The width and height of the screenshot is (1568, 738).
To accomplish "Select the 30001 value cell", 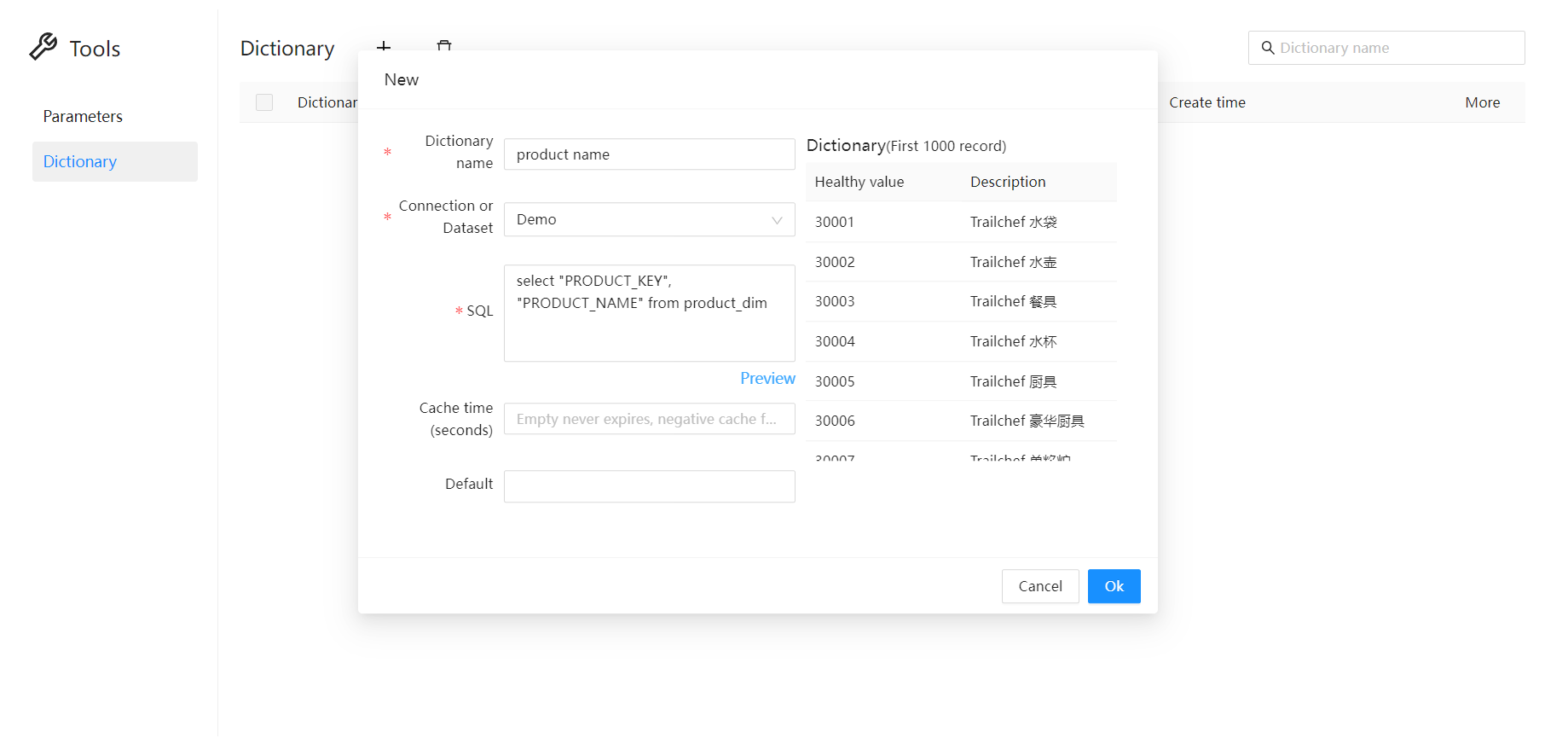I will 835,222.
